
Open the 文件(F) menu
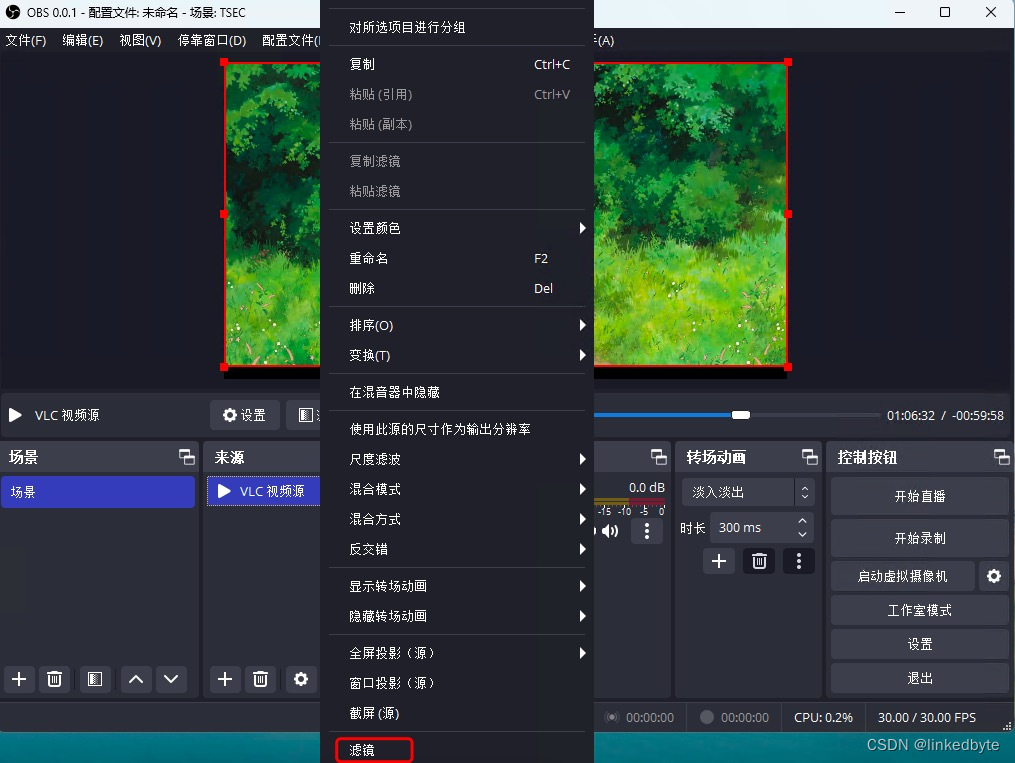click(26, 40)
